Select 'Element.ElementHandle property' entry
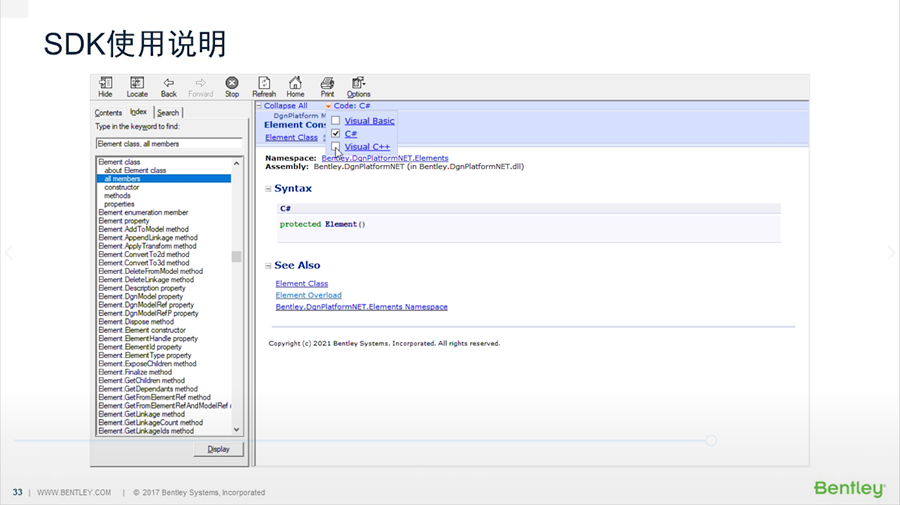The width and height of the screenshot is (900, 505). point(148,339)
